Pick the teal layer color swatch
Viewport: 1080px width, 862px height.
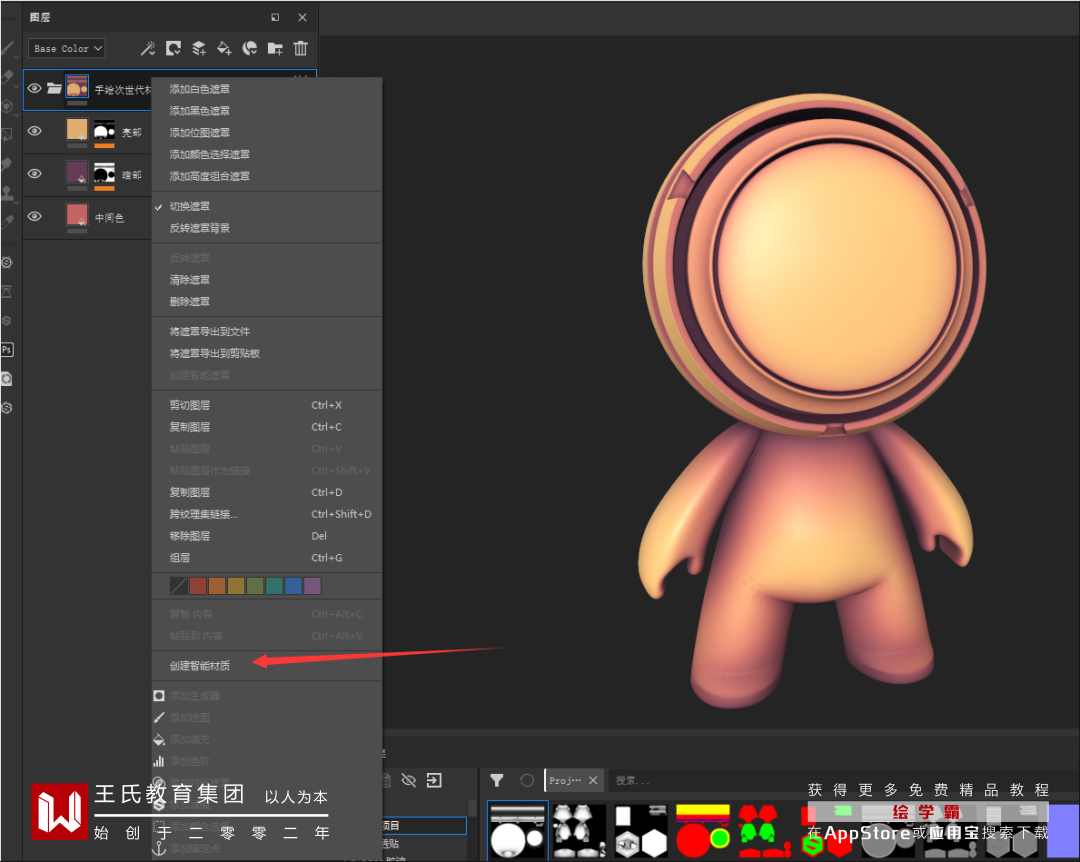[274, 586]
